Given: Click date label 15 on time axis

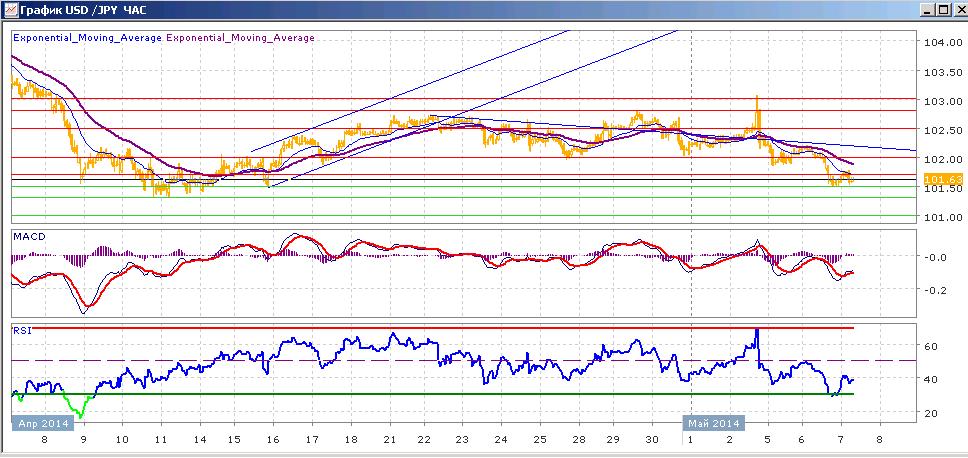Looking at the screenshot, I should (x=235, y=441).
